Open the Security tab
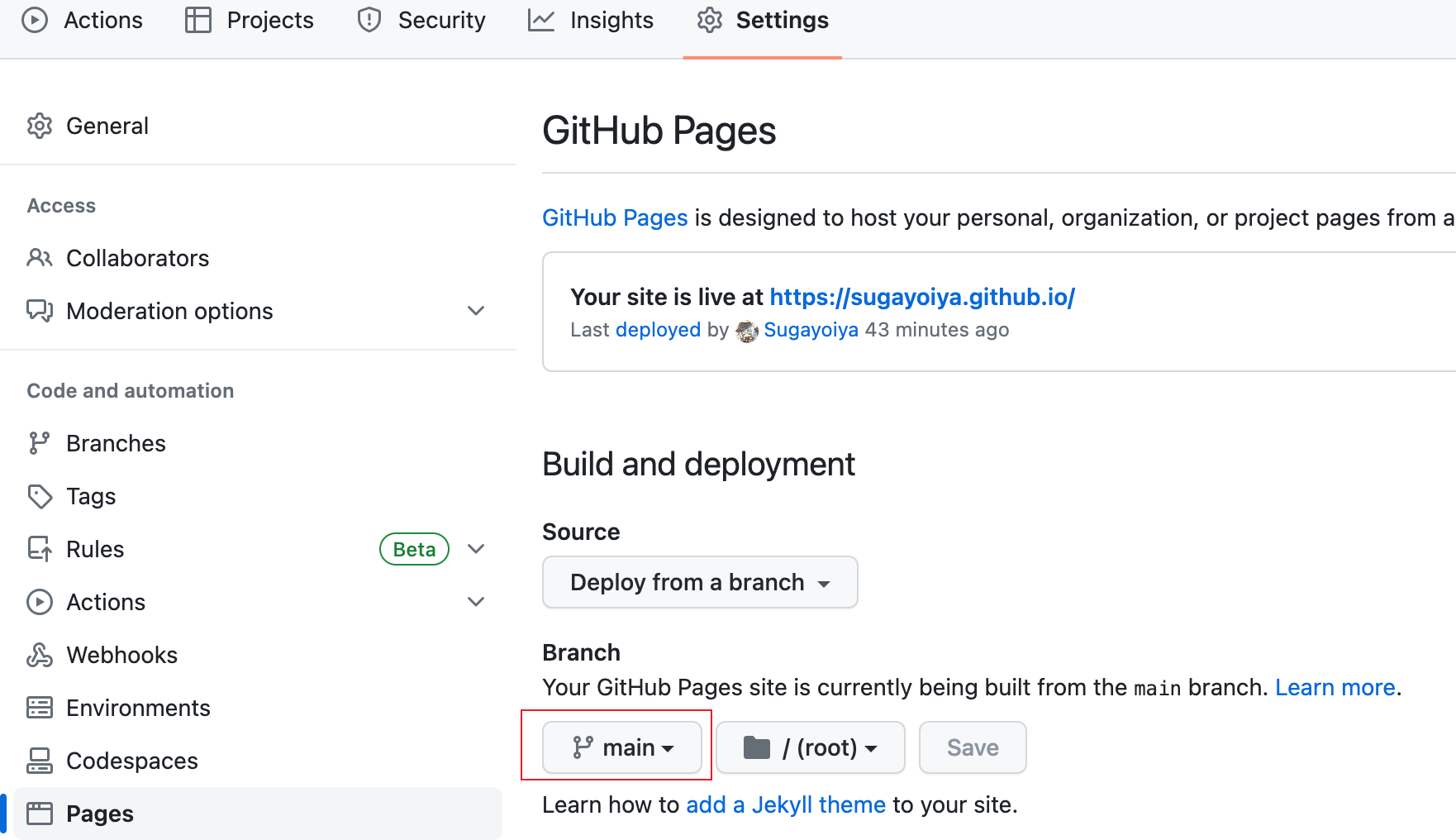The width and height of the screenshot is (1456, 840). pyautogui.click(x=421, y=20)
